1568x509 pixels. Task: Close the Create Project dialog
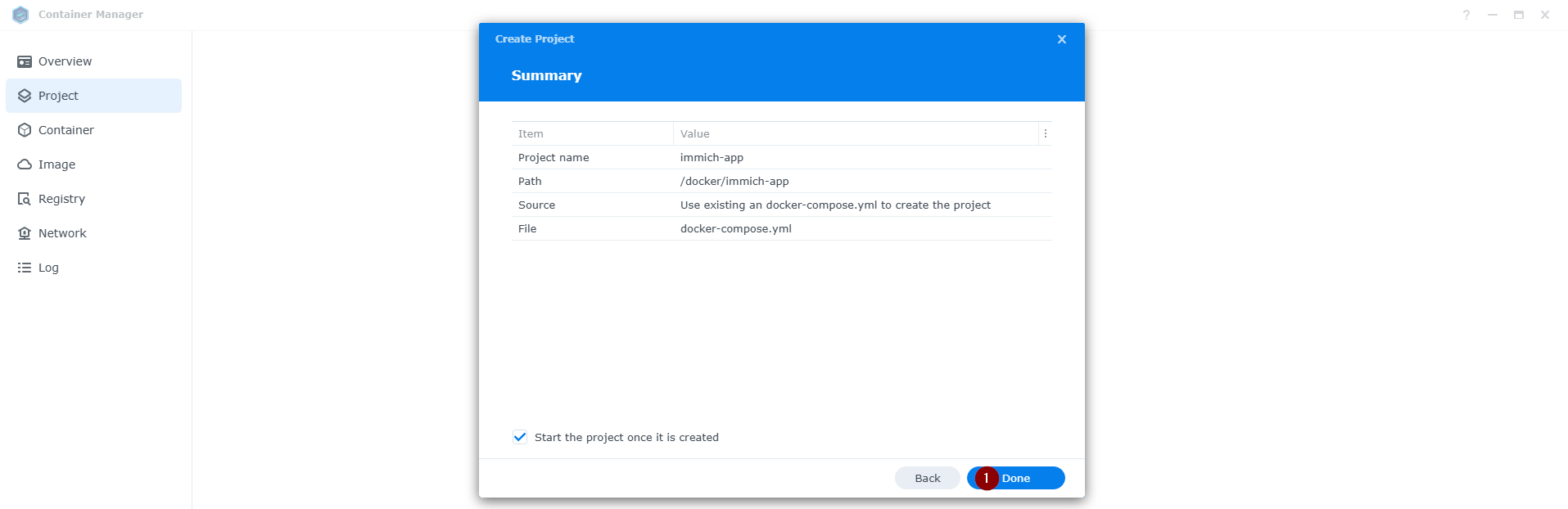point(1061,39)
